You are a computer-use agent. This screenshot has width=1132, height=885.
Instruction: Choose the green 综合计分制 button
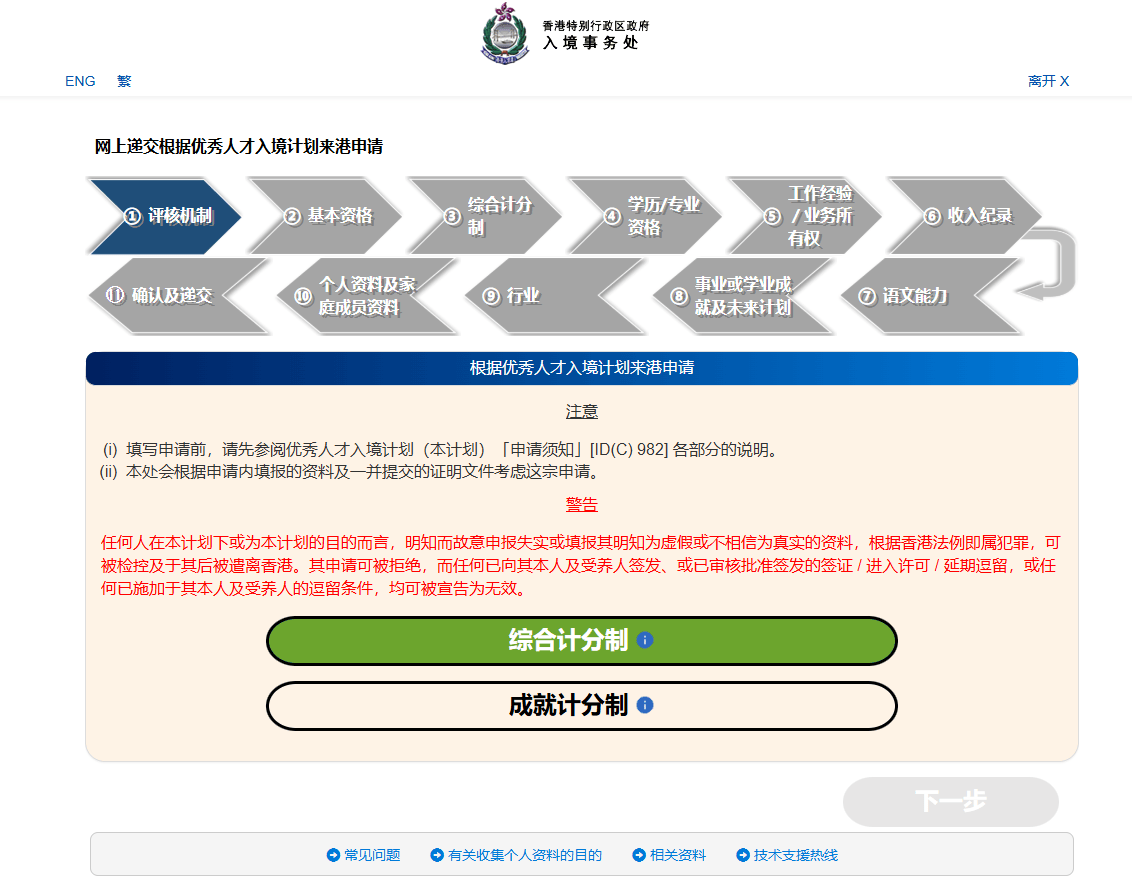582,641
